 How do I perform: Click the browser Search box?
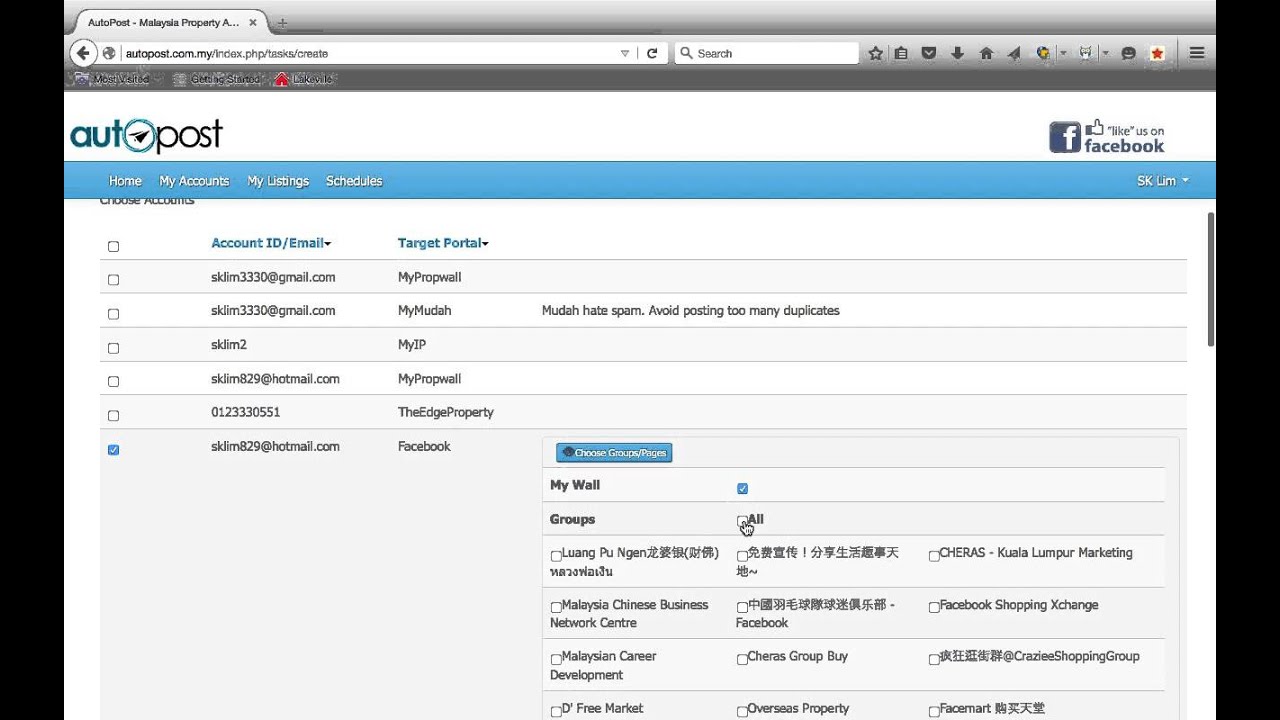pyautogui.click(x=767, y=53)
